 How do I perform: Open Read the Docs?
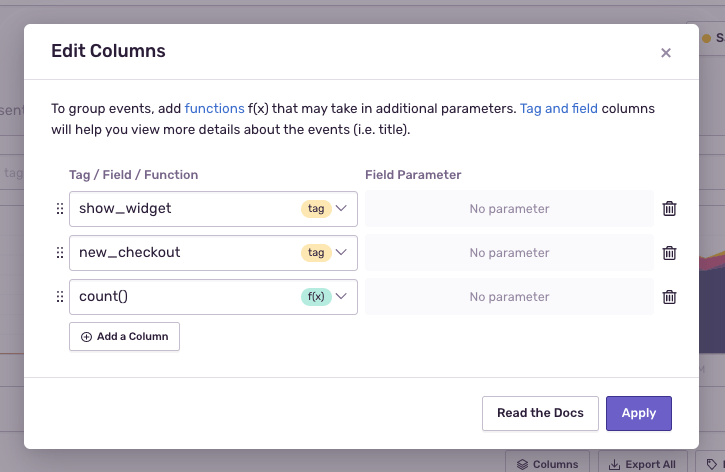pos(540,413)
